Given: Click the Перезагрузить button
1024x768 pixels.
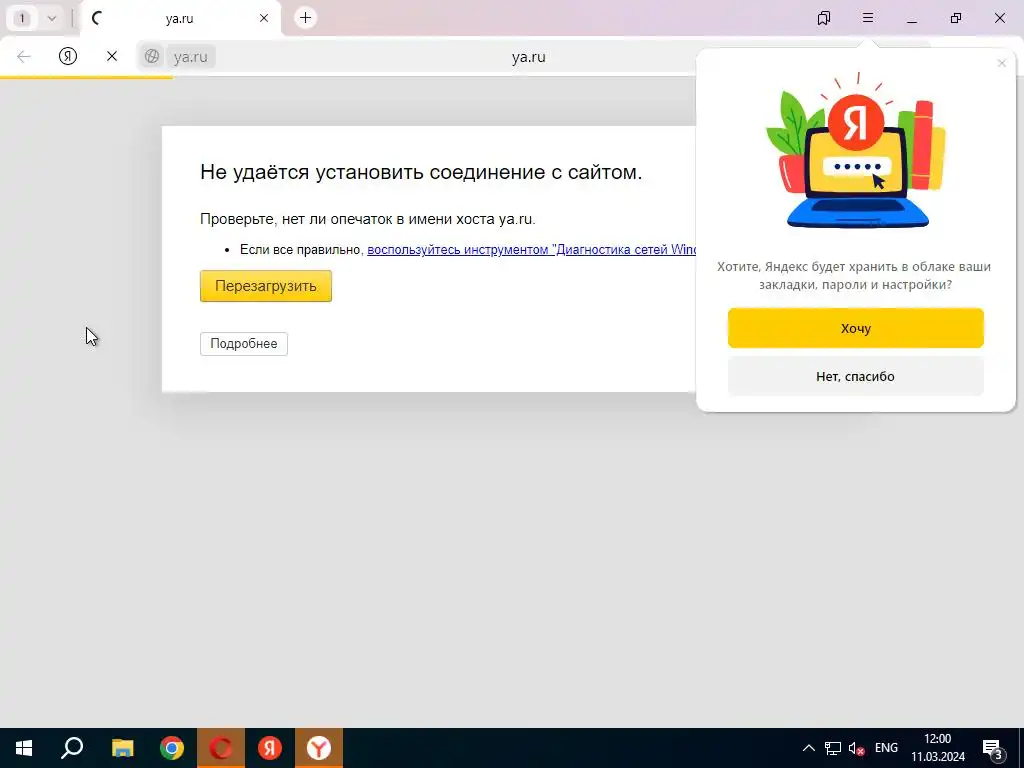Looking at the screenshot, I should click(266, 286).
